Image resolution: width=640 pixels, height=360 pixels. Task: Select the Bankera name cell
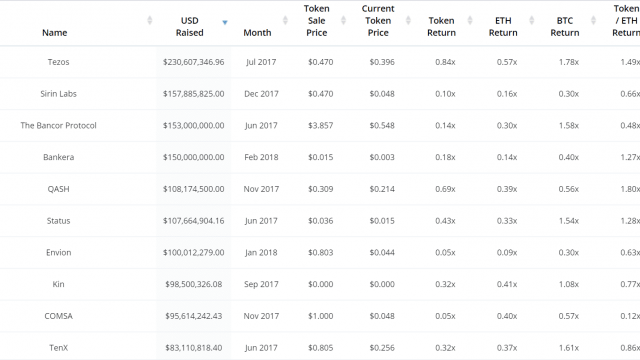pyautogui.click(x=58, y=157)
